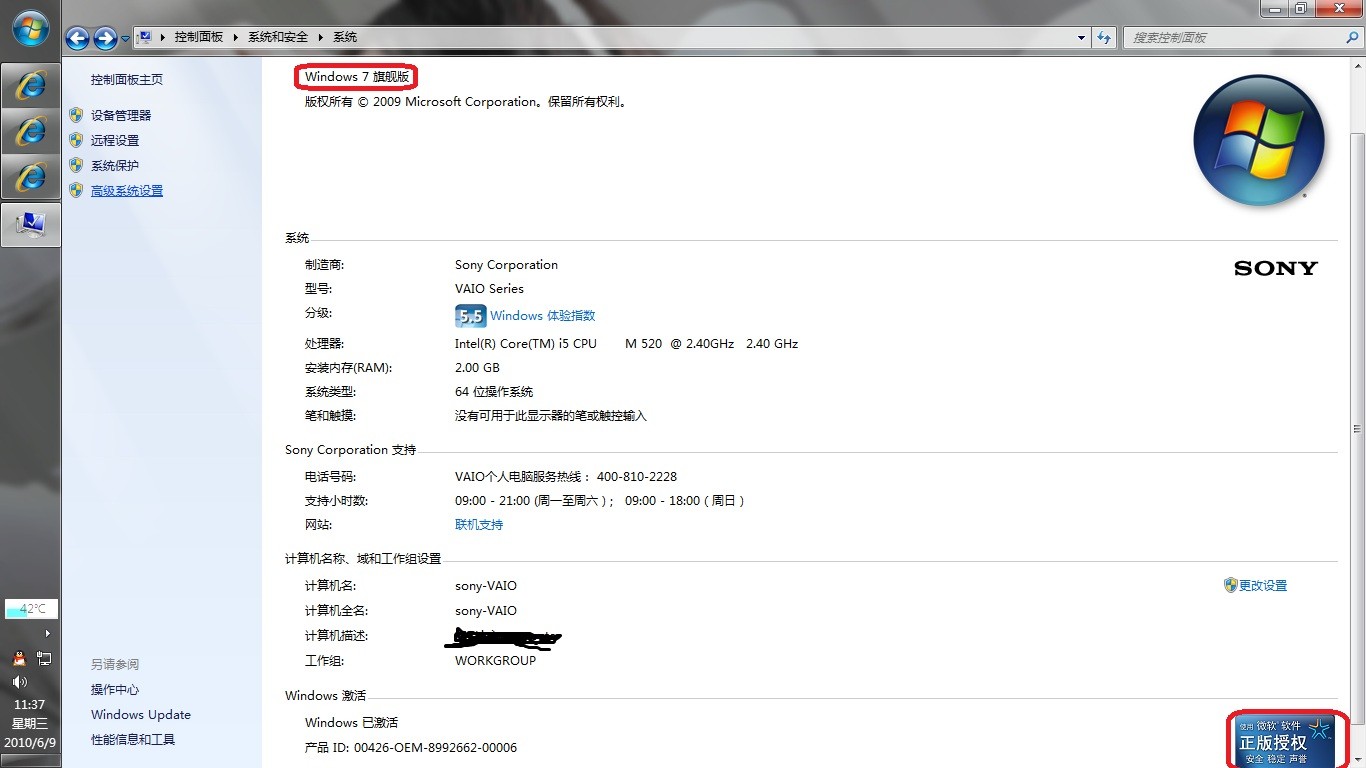This screenshot has width=1366, height=768.
Task: Open 设备管理器
Action: coord(121,116)
